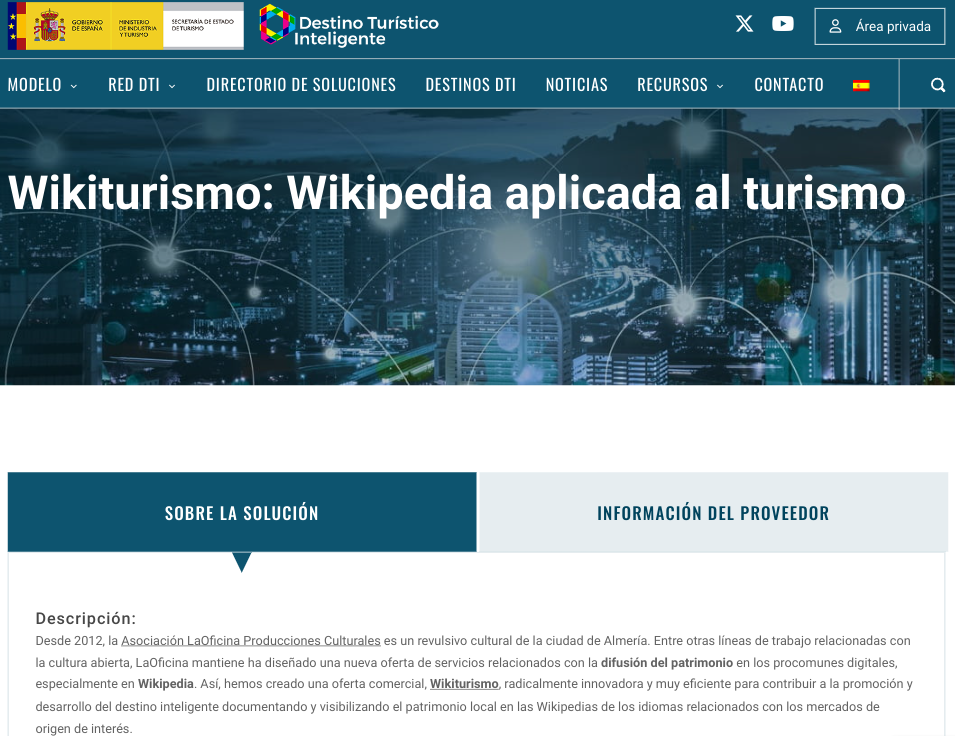
Task: Click the page title Wikiturismo: Wikipedia aplicada al turismo
Action: point(456,193)
